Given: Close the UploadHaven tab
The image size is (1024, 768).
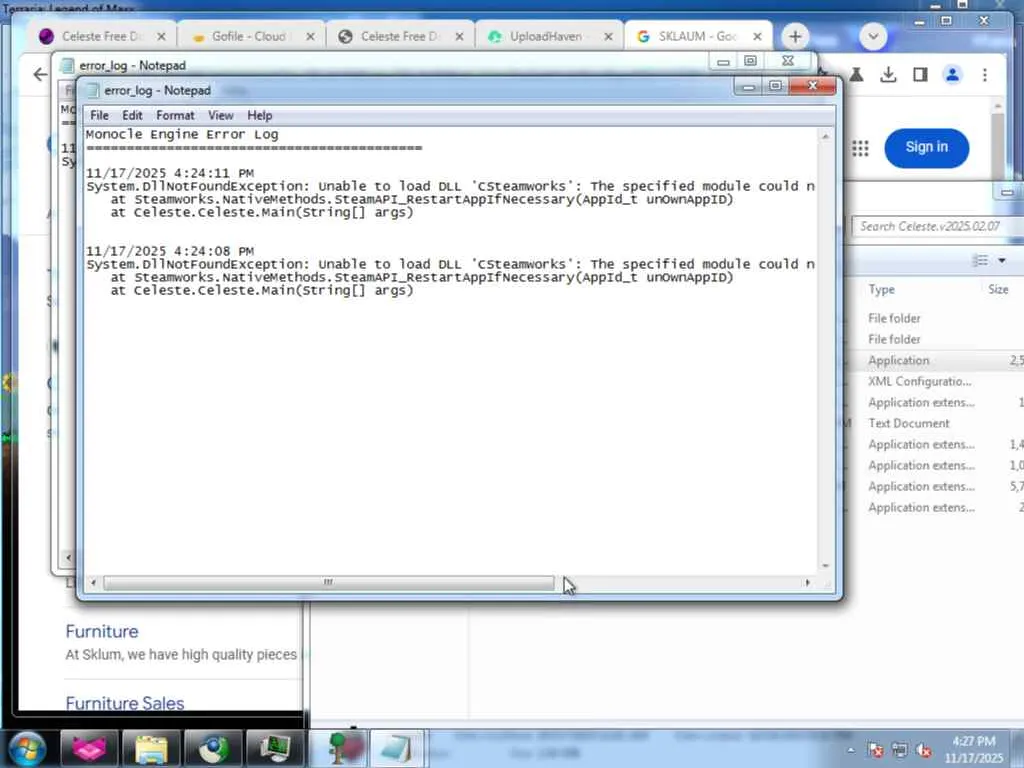Looking at the screenshot, I should 609,37.
